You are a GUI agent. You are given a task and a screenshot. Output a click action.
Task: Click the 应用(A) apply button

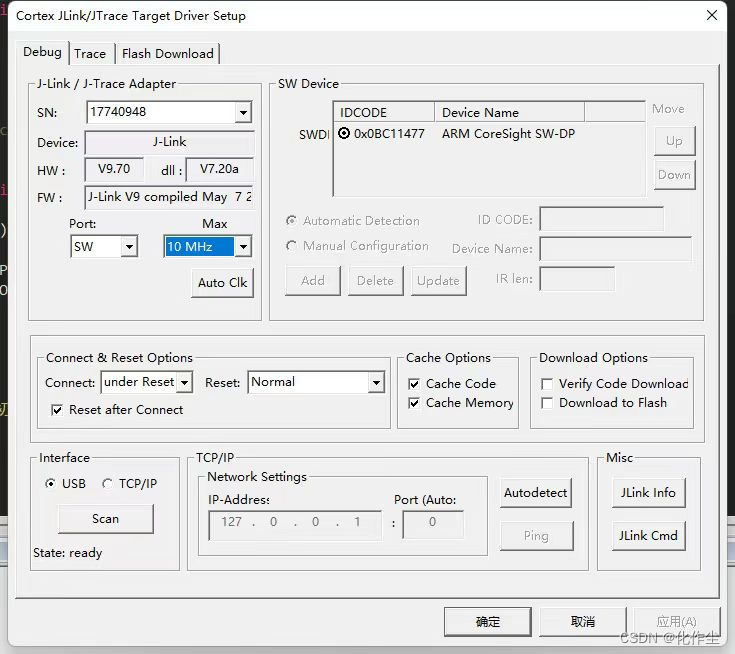click(x=676, y=622)
